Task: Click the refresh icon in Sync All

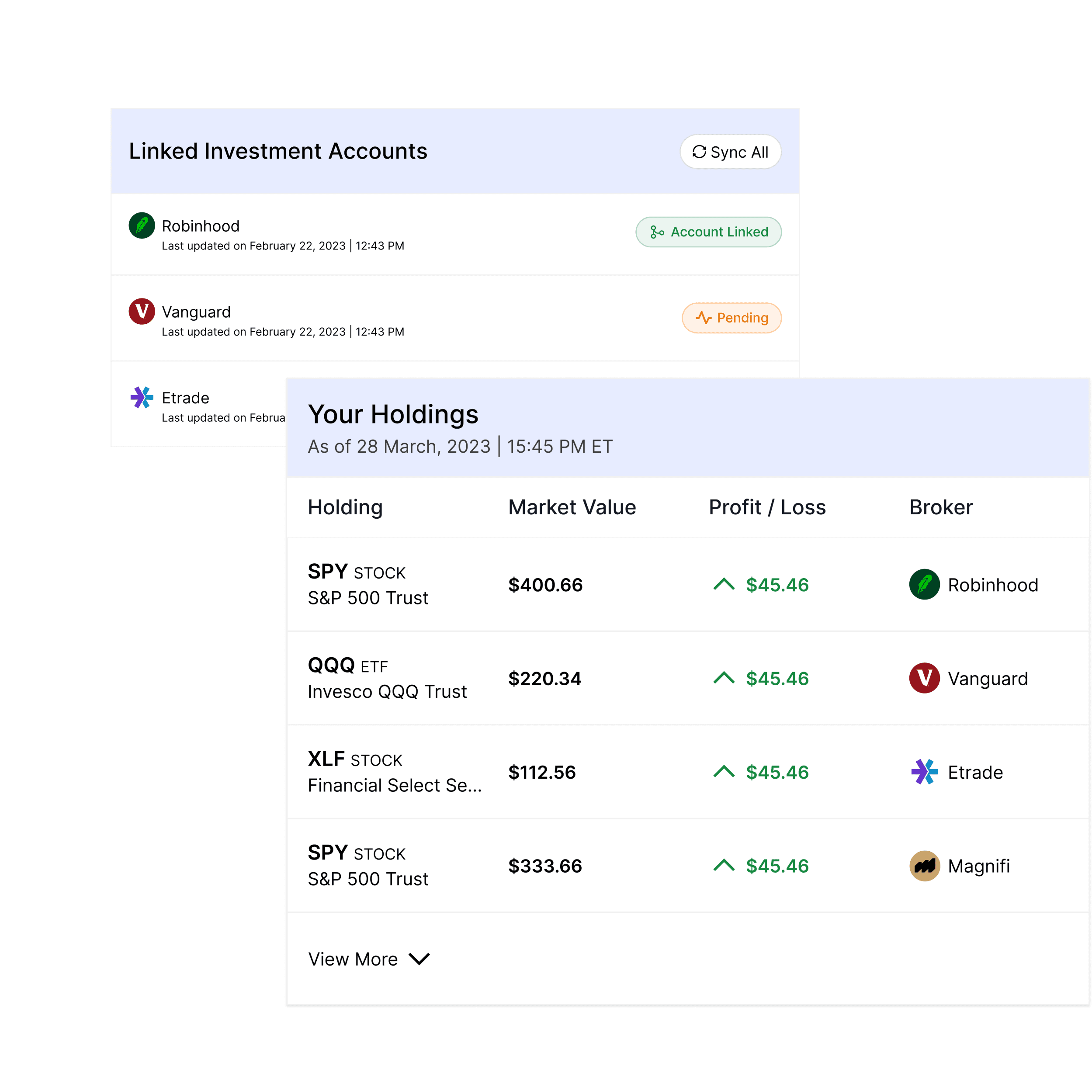Action: [x=699, y=152]
